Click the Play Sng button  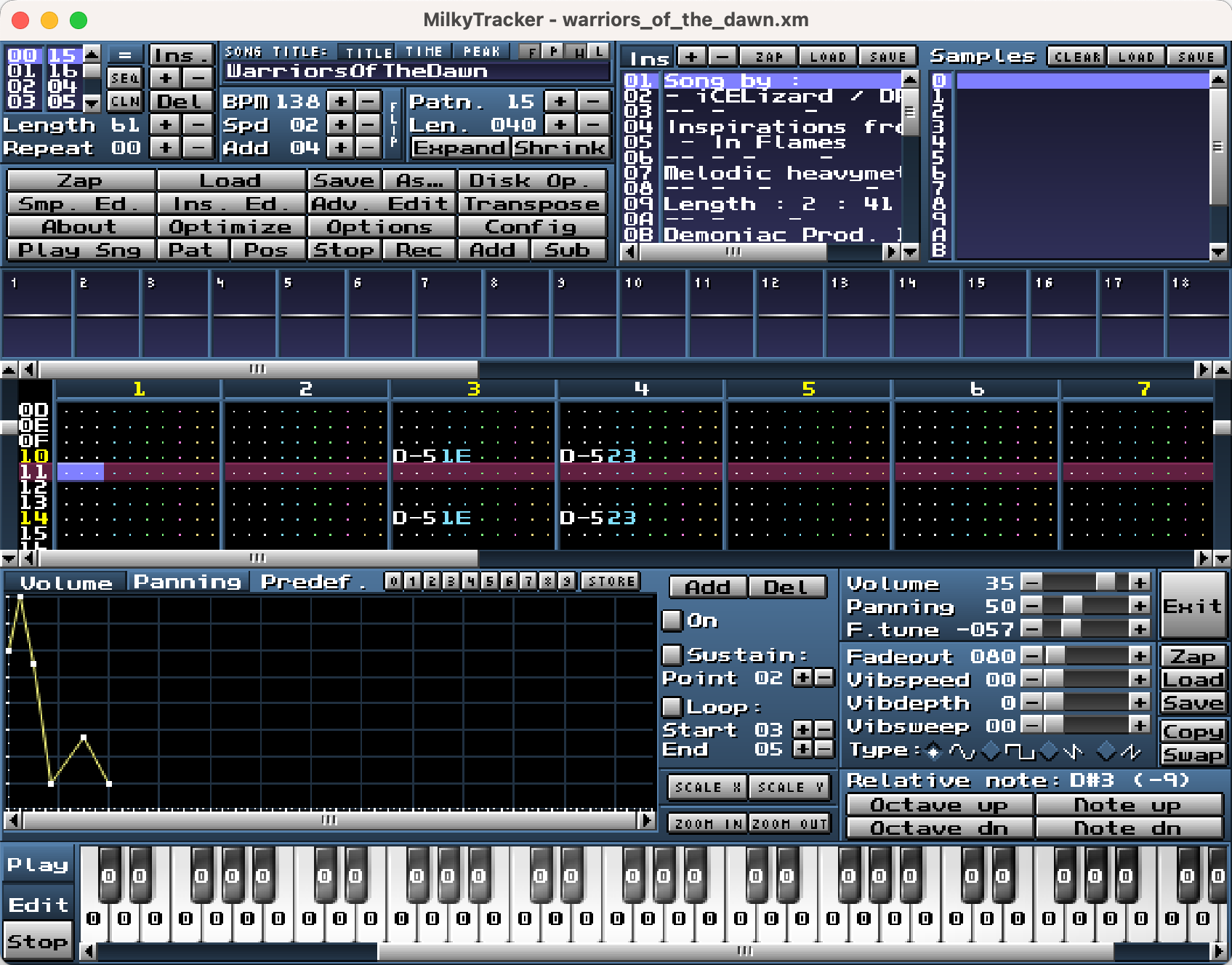[x=80, y=250]
